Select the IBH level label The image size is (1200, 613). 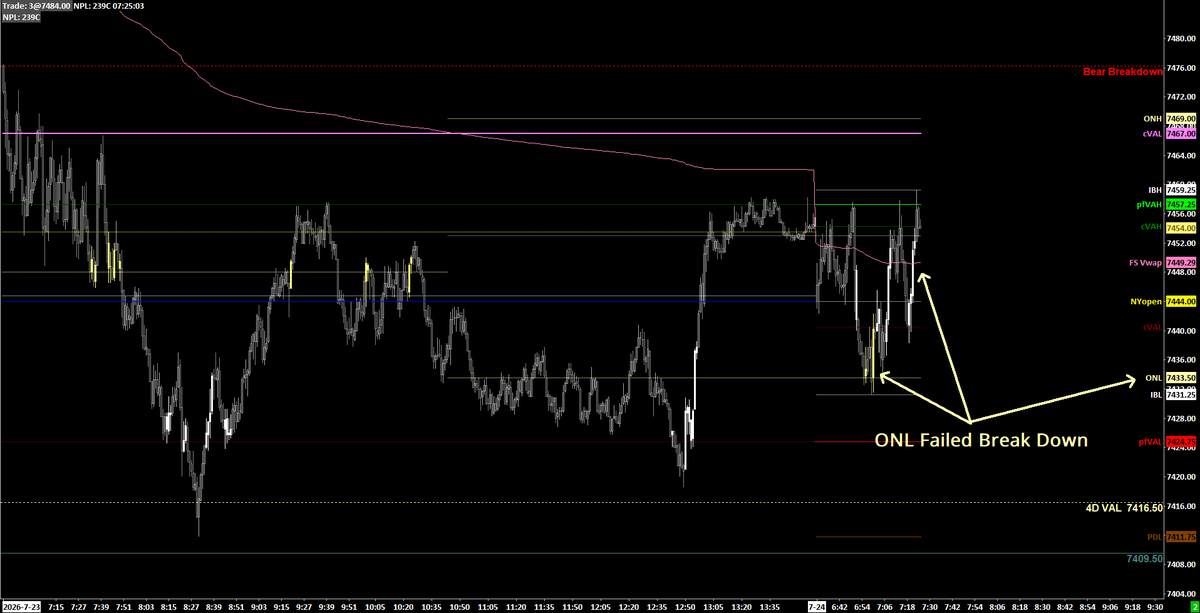tap(1155, 189)
